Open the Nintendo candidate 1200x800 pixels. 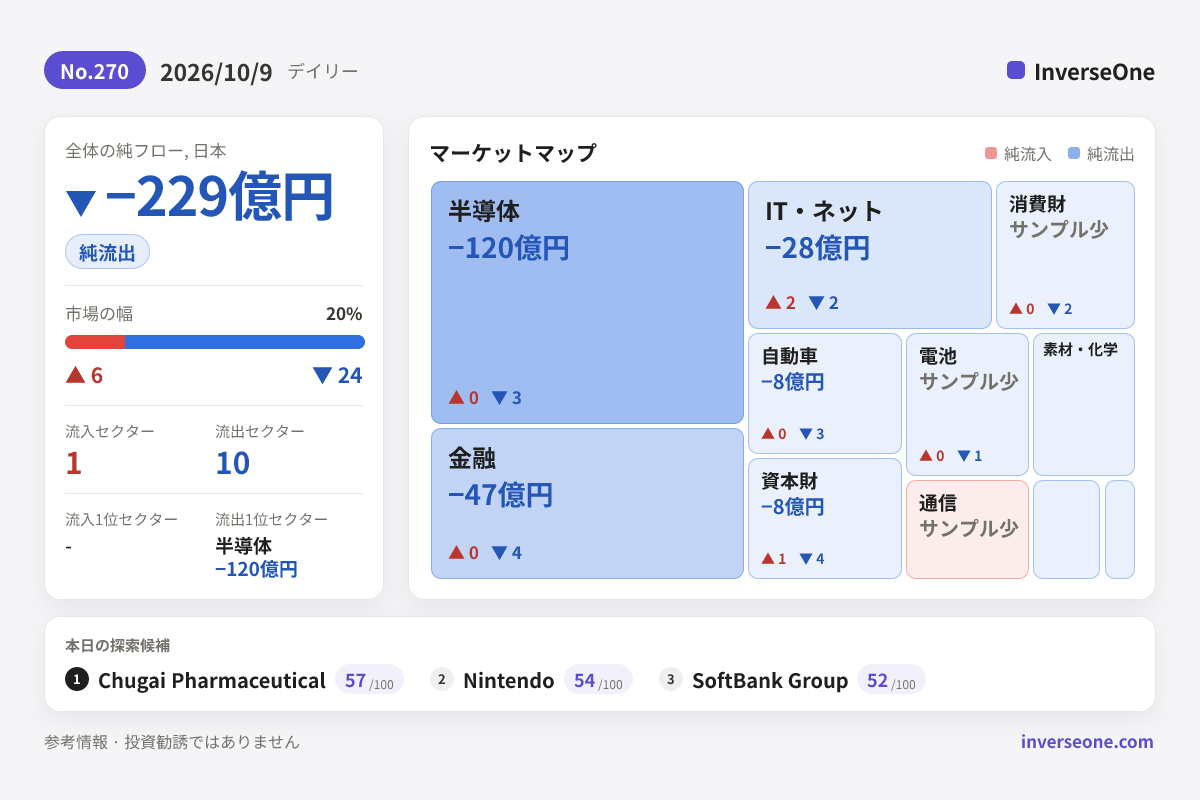[508, 681]
